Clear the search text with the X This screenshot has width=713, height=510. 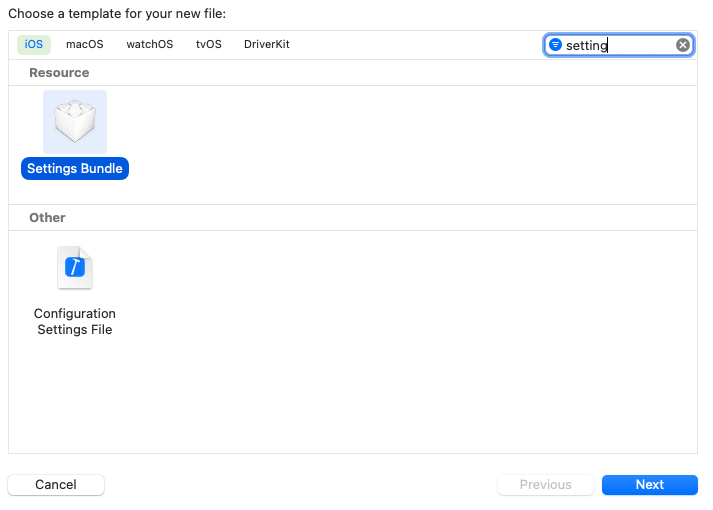(x=683, y=45)
